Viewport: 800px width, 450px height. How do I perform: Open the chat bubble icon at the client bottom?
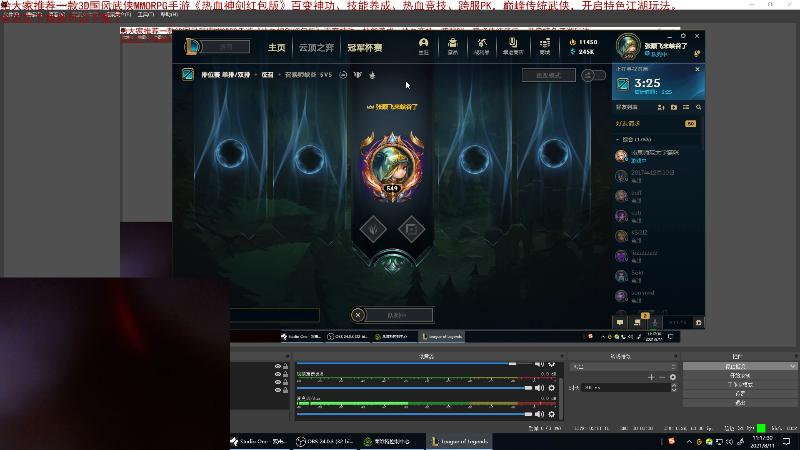(620, 322)
